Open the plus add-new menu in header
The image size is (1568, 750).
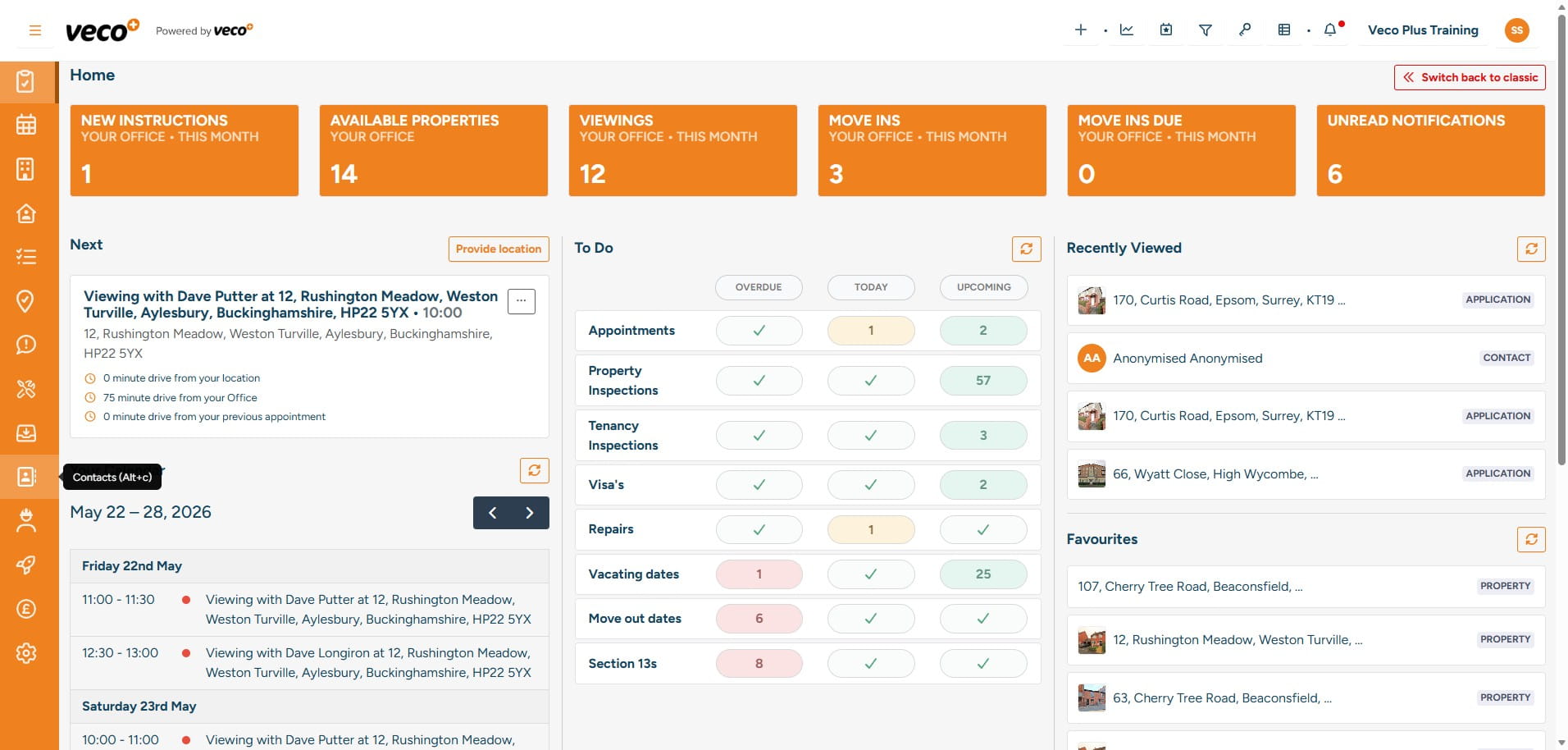pos(1081,30)
